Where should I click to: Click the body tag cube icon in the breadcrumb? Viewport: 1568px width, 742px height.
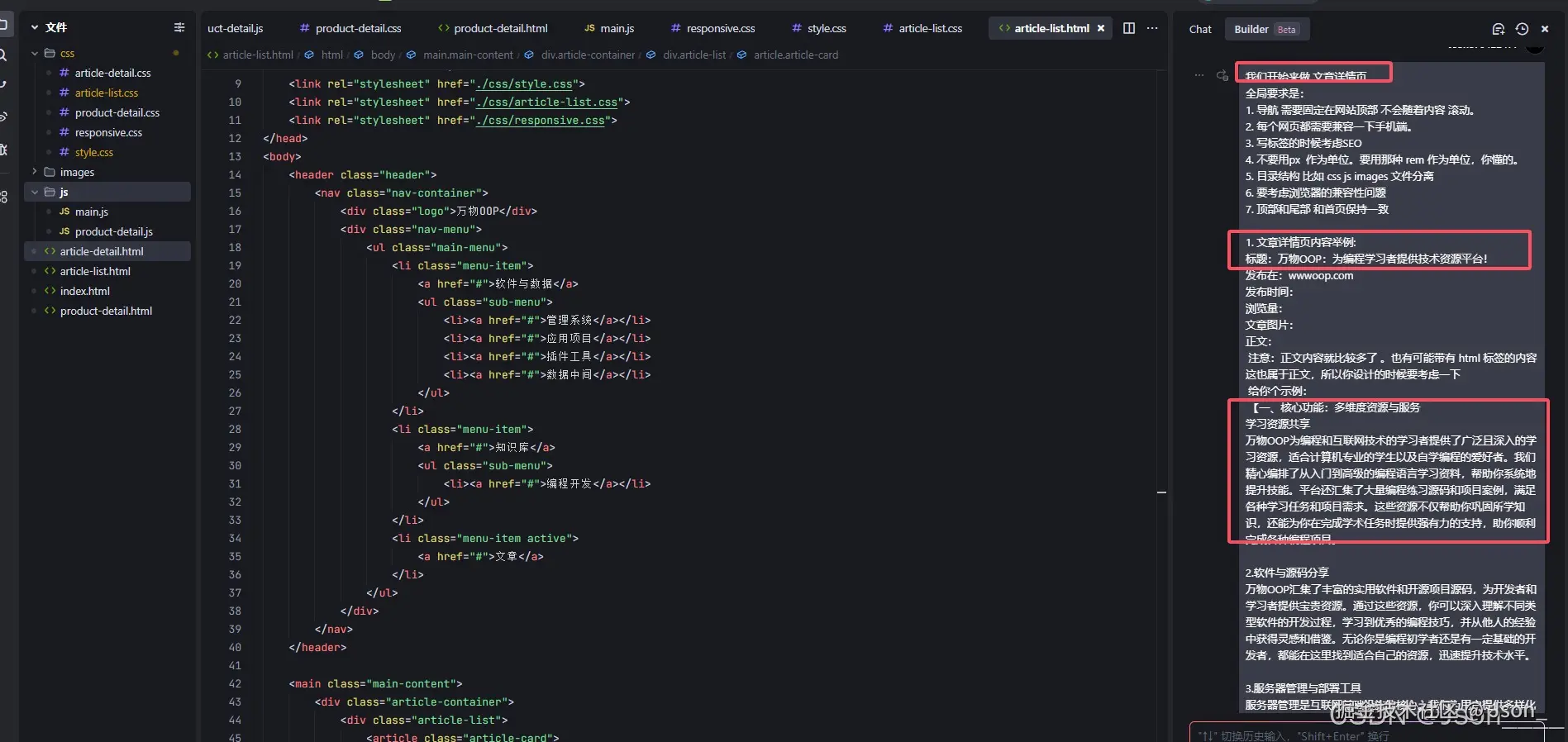pyautogui.click(x=359, y=55)
